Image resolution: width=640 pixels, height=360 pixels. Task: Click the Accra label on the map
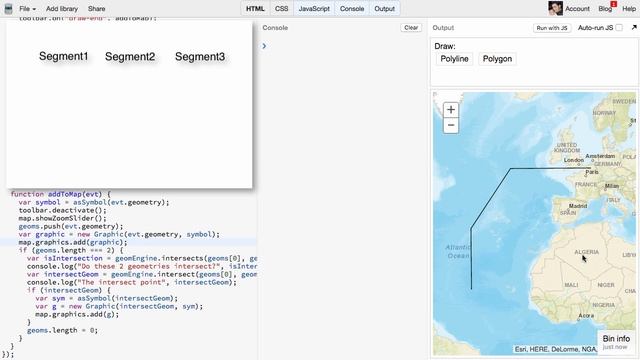pyautogui.click(x=586, y=316)
